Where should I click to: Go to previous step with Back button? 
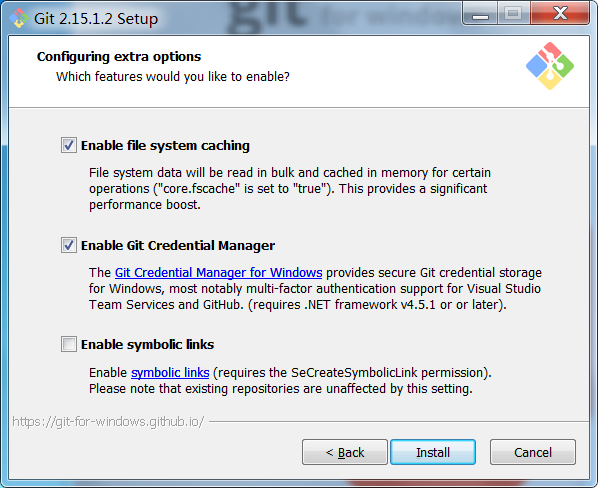coord(345,452)
